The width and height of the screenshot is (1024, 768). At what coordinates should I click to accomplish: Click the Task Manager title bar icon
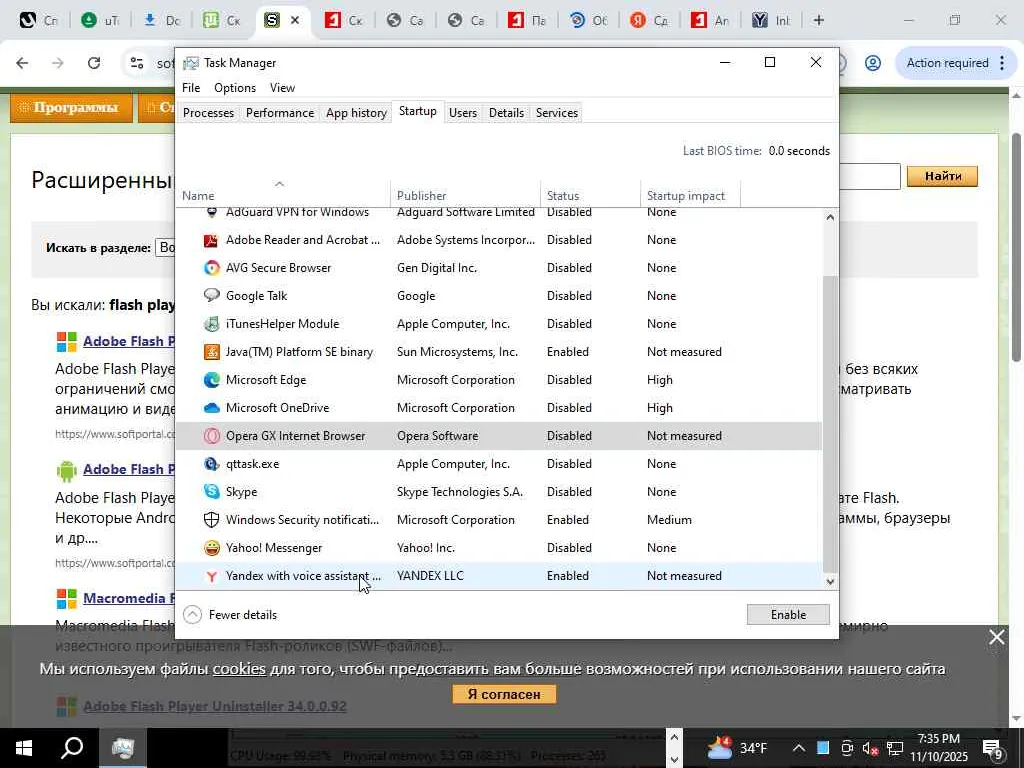click(x=191, y=63)
